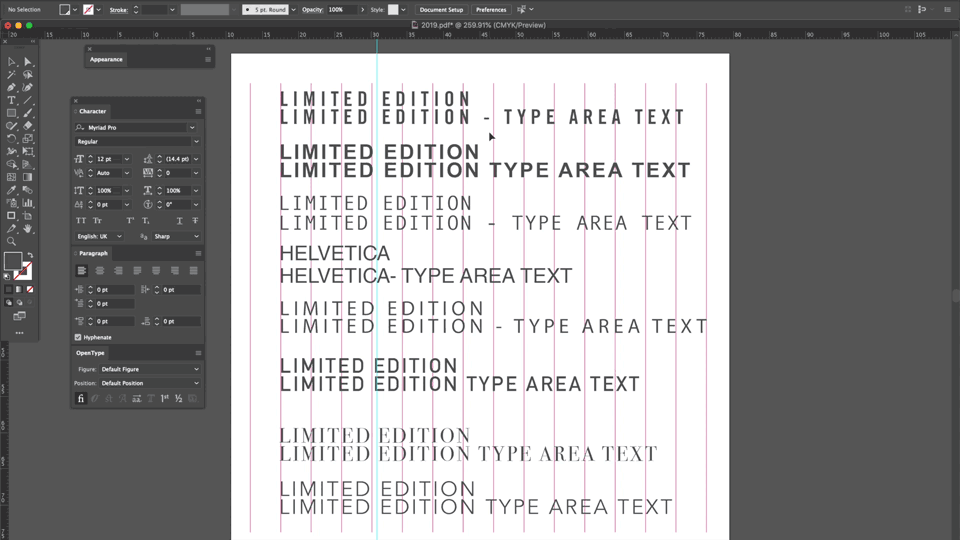Enable Standard Ligatures in OpenType panel
This screenshot has height=540, width=960.
(x=81, y=399)
